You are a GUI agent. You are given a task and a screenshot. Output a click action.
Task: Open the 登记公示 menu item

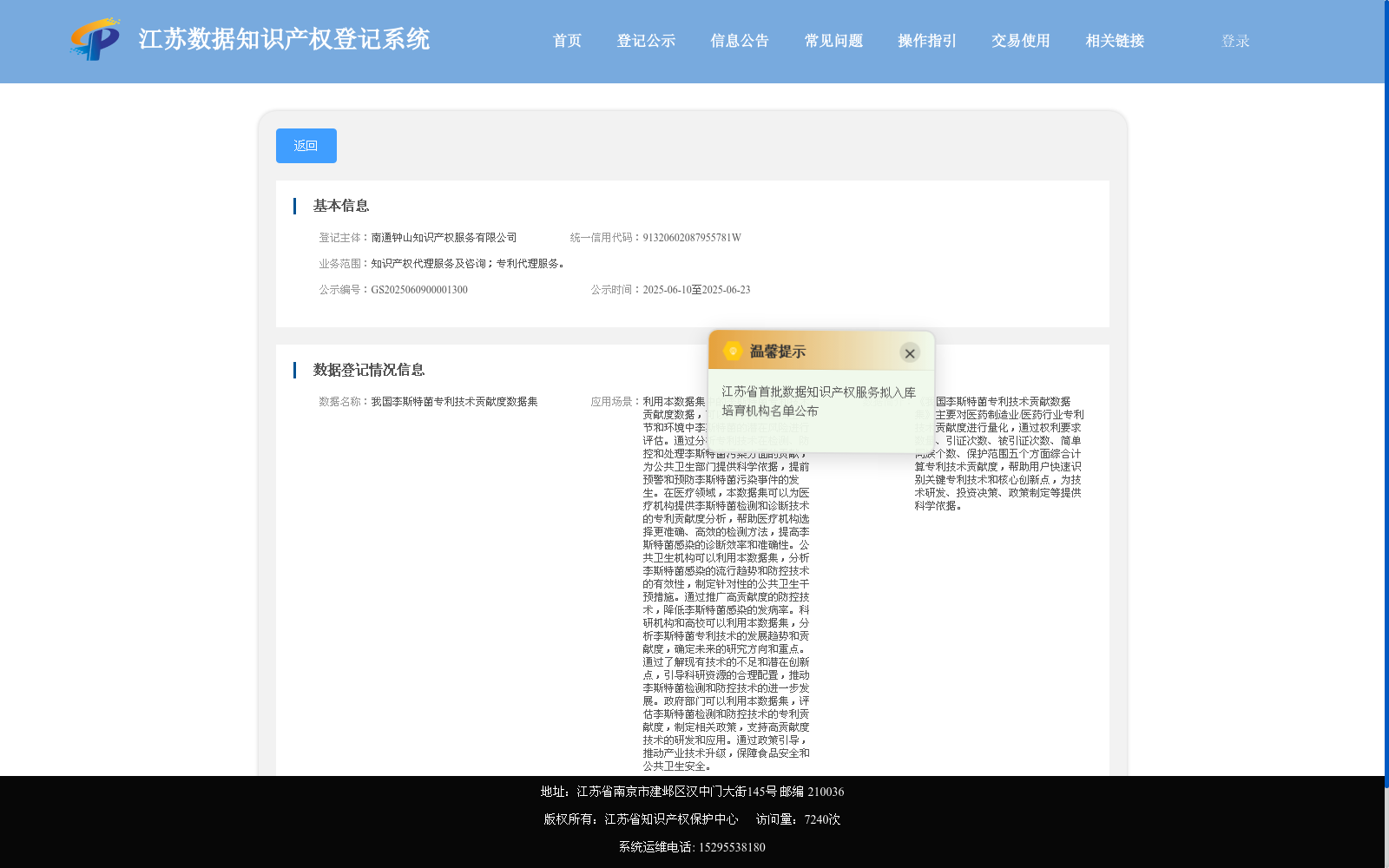(646, 41)
